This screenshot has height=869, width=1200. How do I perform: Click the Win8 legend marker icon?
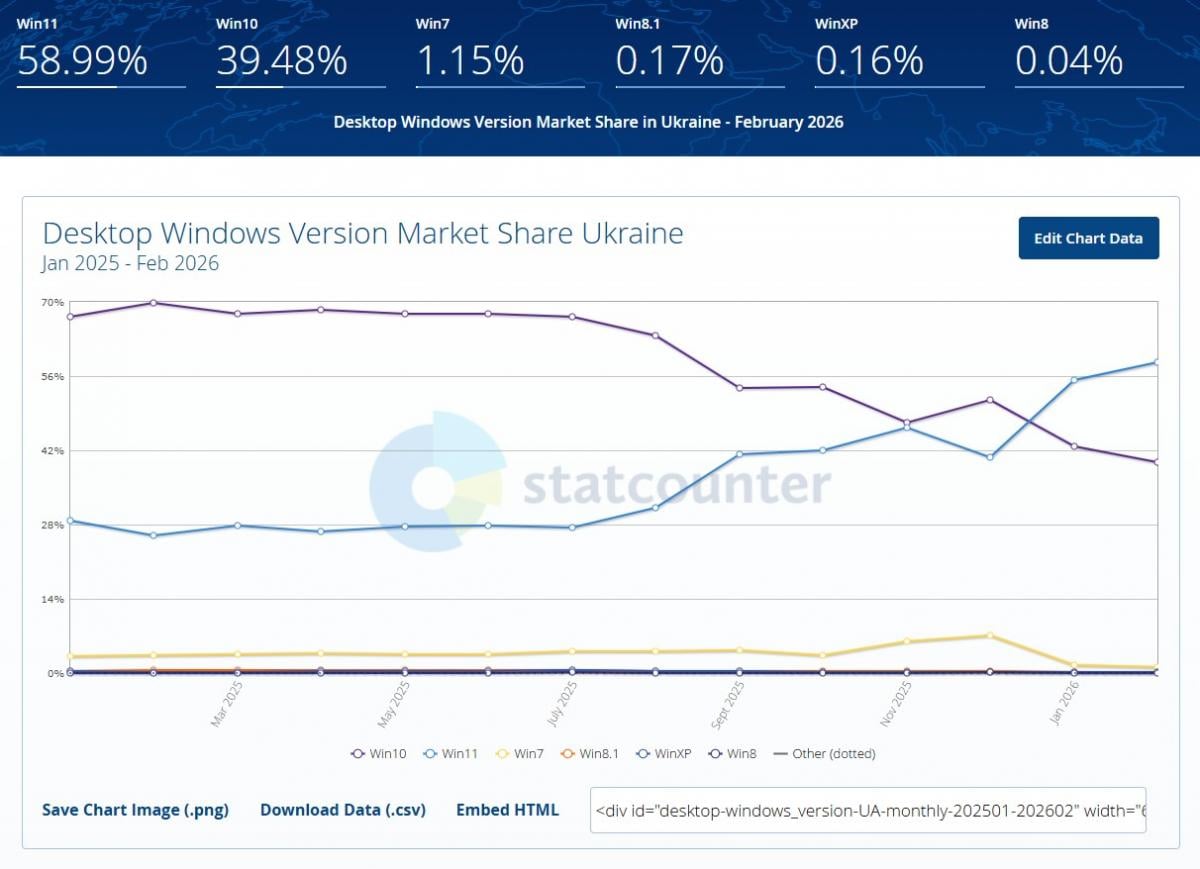714,753
